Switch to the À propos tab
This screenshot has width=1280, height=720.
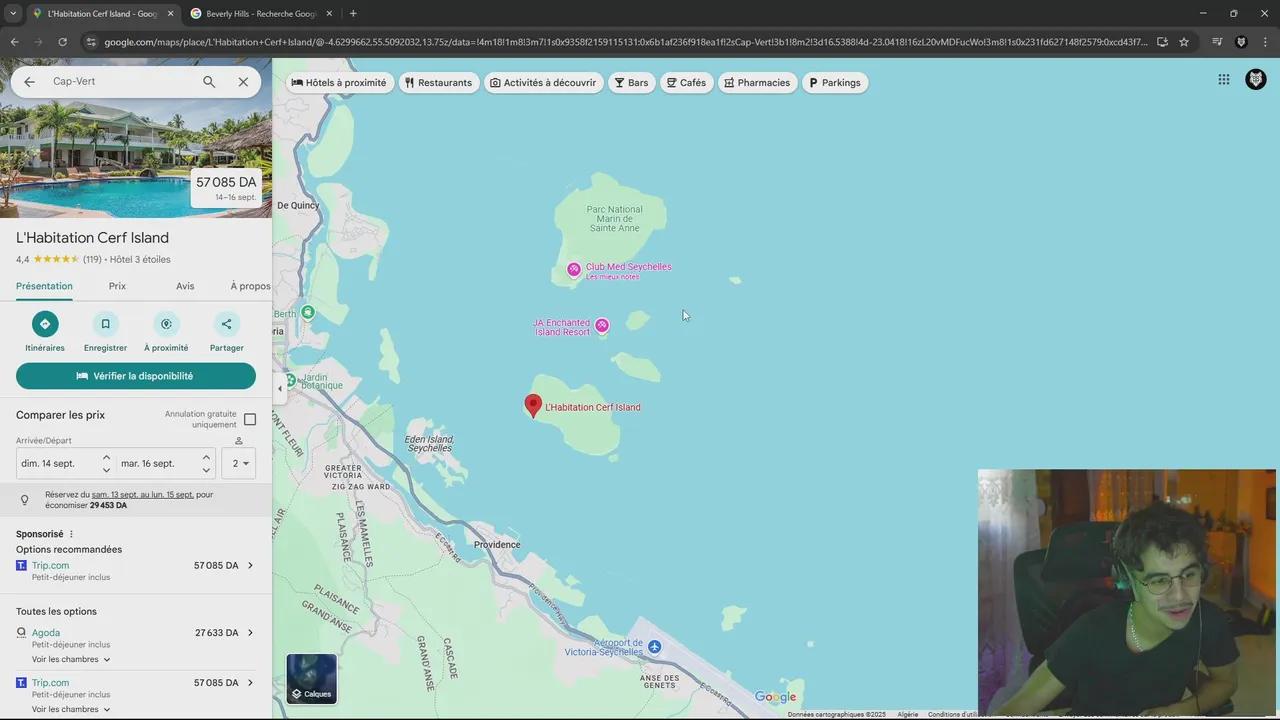pos(250,286)
